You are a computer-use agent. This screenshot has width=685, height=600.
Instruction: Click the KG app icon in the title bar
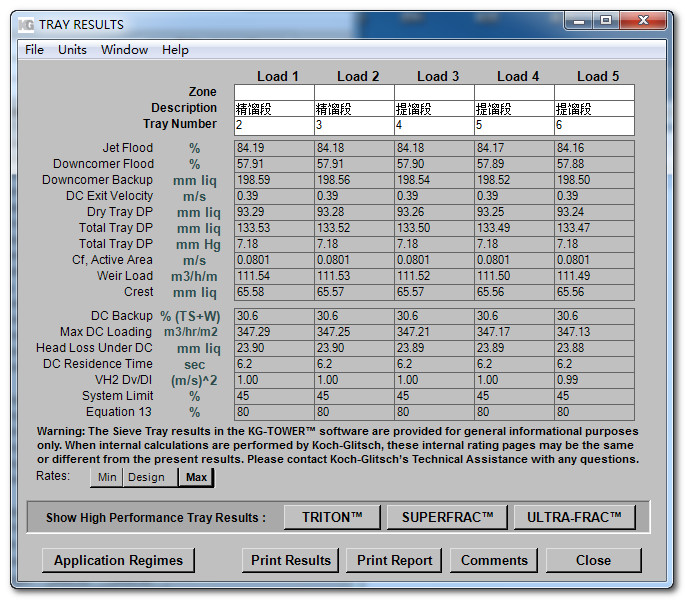click(x=26, y=24)
